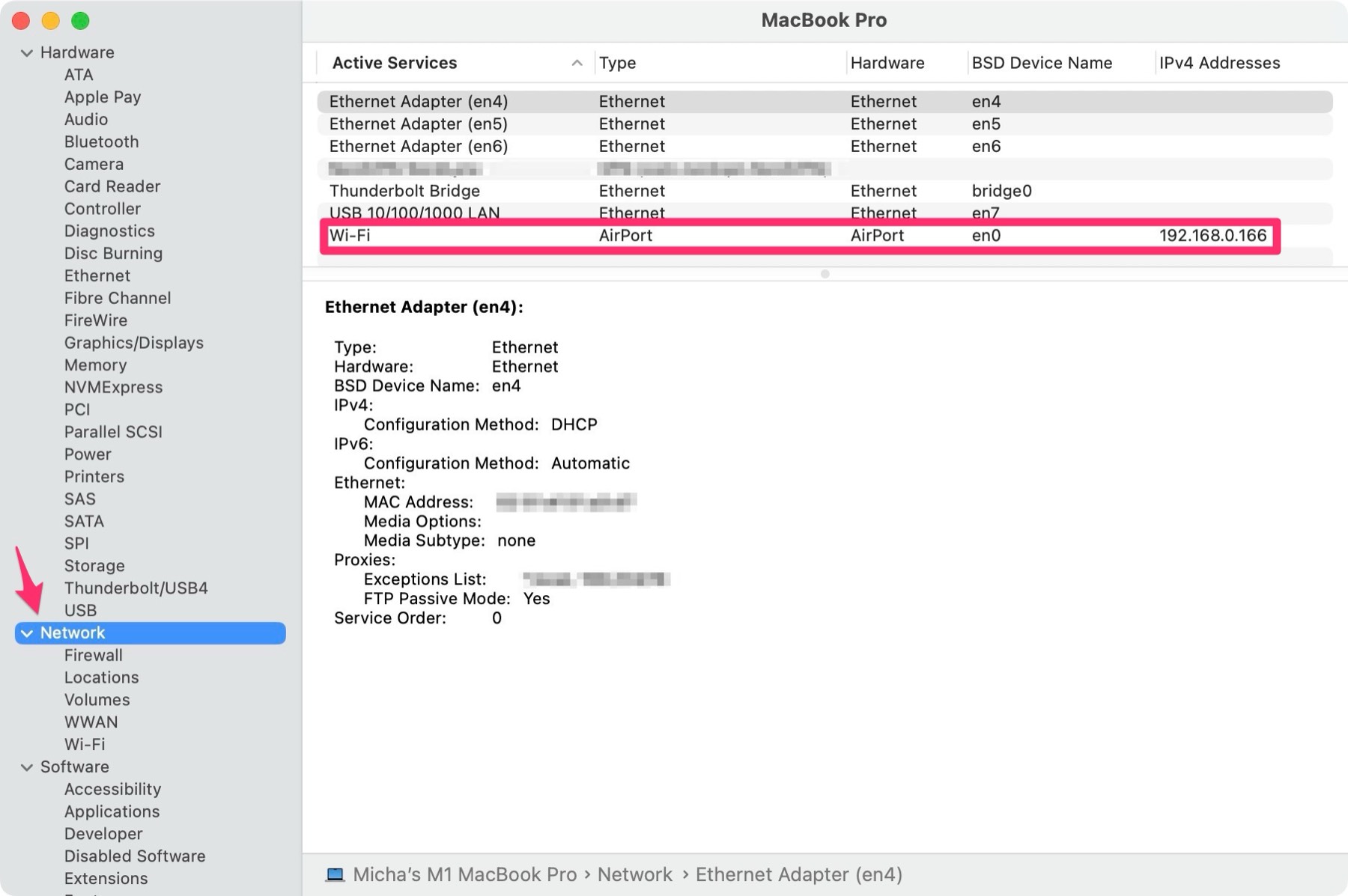The width and height of the screenshot is (1348, 896).
Task: Collapse the Software section chevron
Action: pos(27,767)
